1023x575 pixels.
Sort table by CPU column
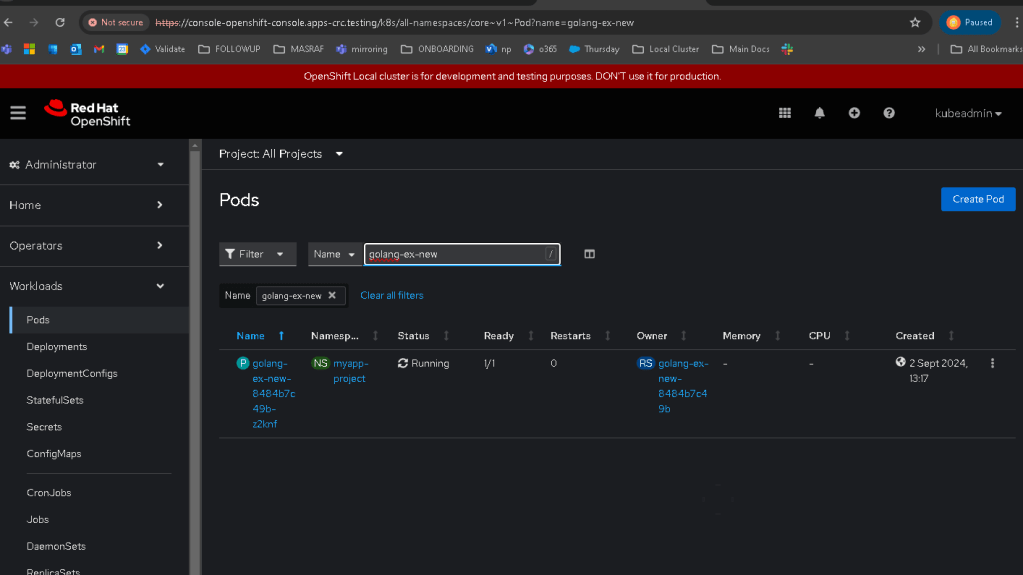tap(829, 335)
